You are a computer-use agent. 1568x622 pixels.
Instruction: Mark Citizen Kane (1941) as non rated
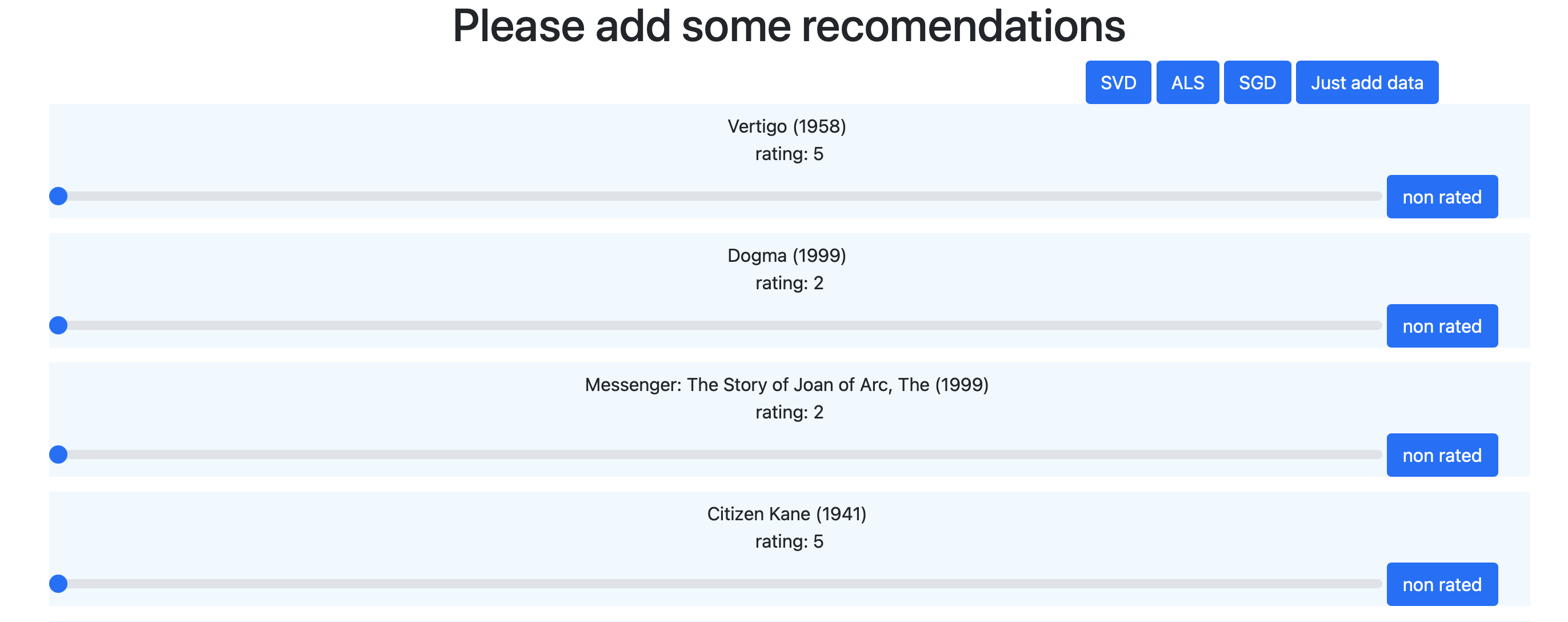click(1441, 584)
